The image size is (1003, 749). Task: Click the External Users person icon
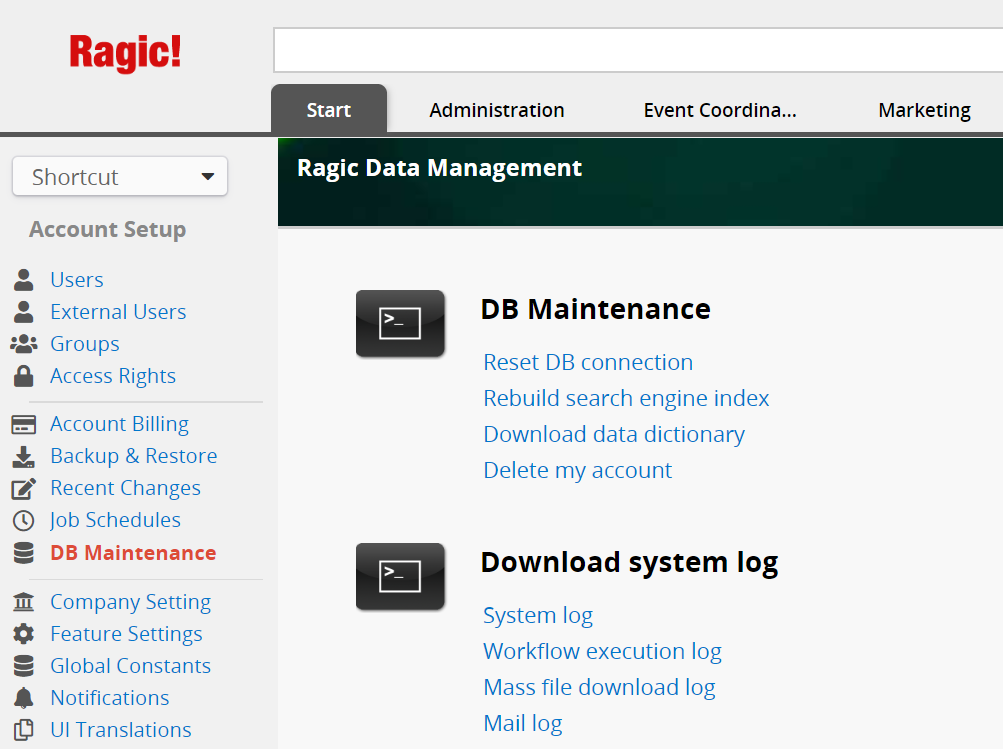(x=24, y=312)
